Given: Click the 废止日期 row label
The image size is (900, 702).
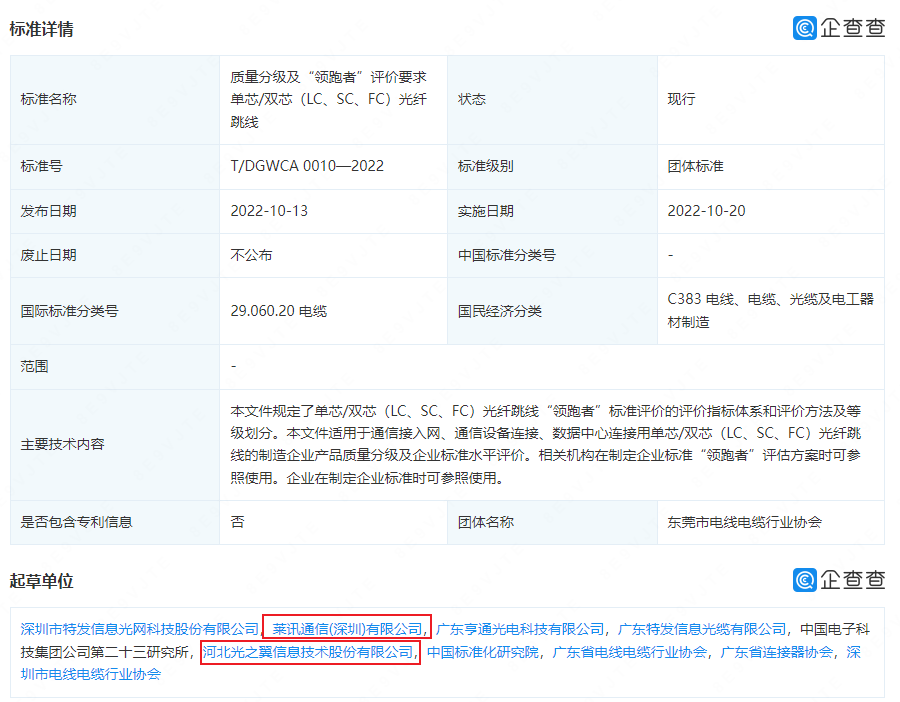Looking at the screenshot, I should (49, 255).
